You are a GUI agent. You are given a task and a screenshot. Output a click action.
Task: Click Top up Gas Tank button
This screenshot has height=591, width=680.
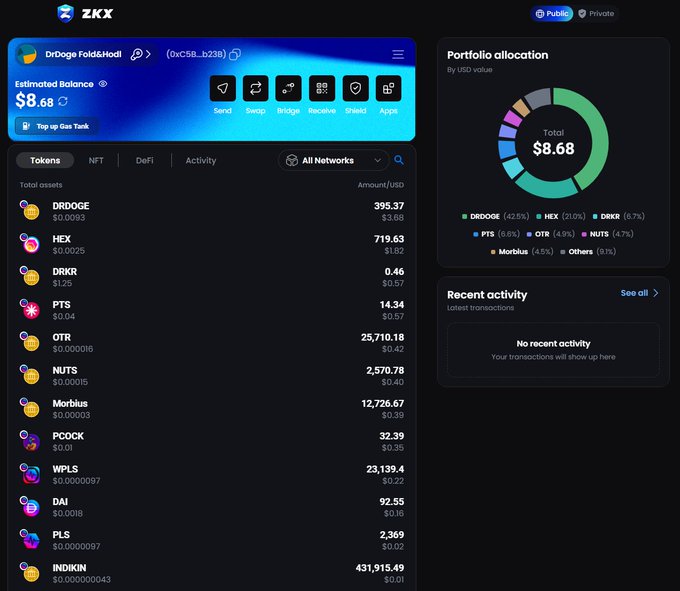57,126
